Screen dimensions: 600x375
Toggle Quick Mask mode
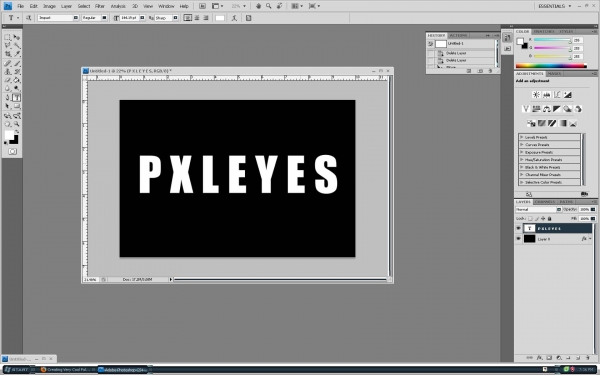click(12, 152)
